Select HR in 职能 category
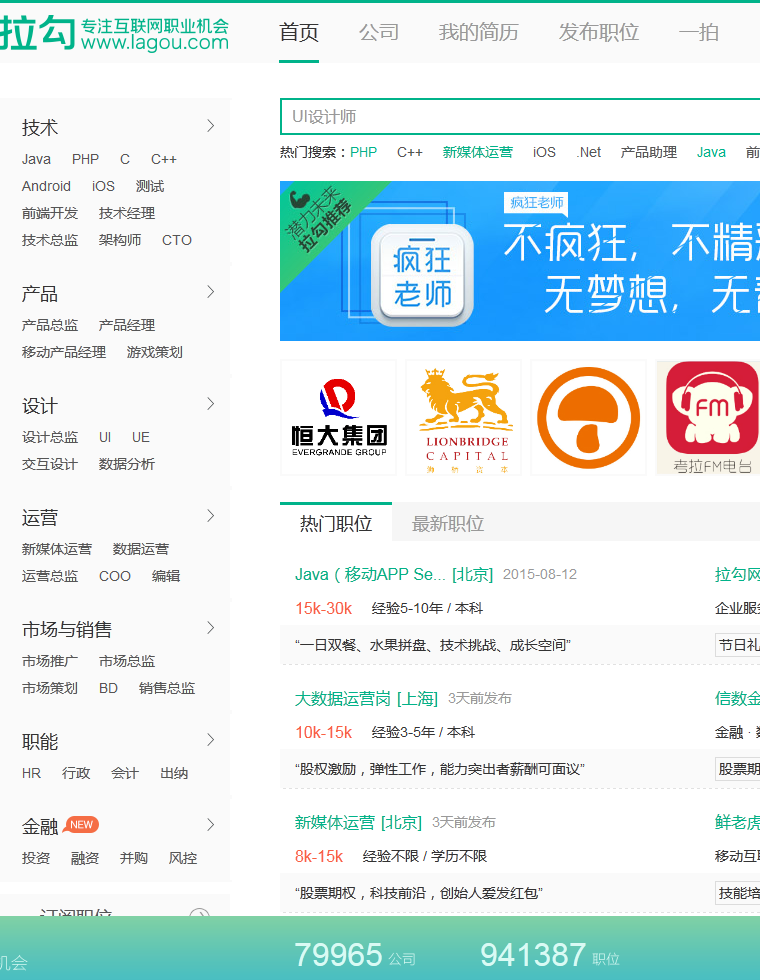Image resolution: width=760 pixels, height=980 pixels. (x=31, y=772)
